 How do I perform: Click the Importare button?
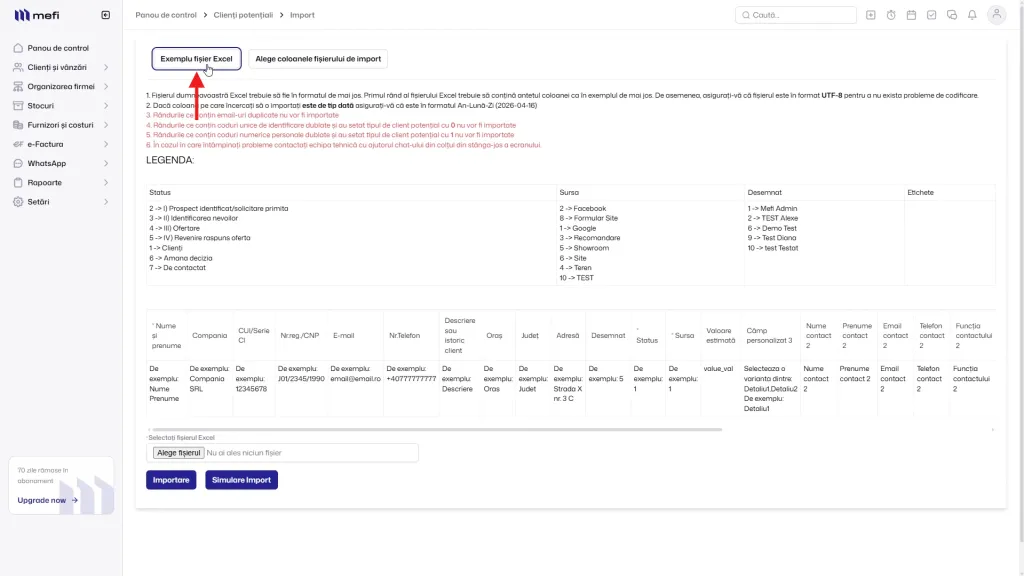point(171,480)
